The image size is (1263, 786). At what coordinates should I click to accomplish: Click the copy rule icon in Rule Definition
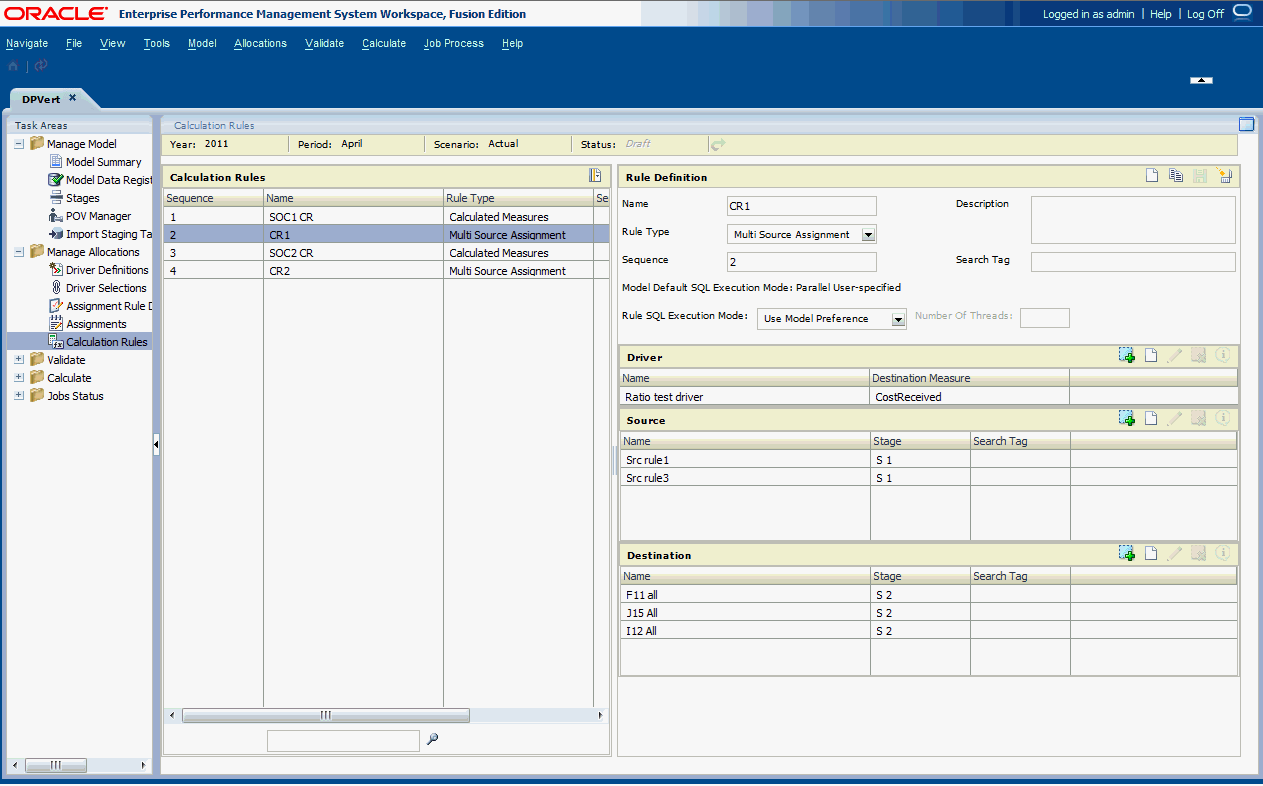click(1176, 176)
